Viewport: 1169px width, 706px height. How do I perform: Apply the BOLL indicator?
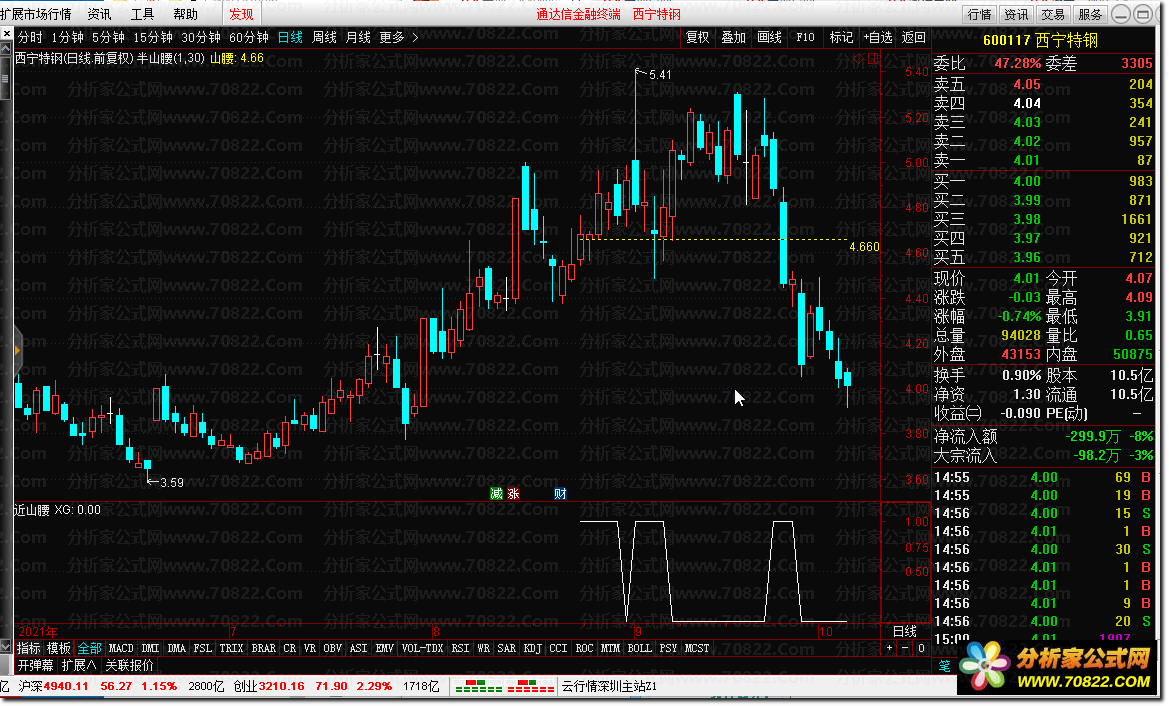(639, 648)
